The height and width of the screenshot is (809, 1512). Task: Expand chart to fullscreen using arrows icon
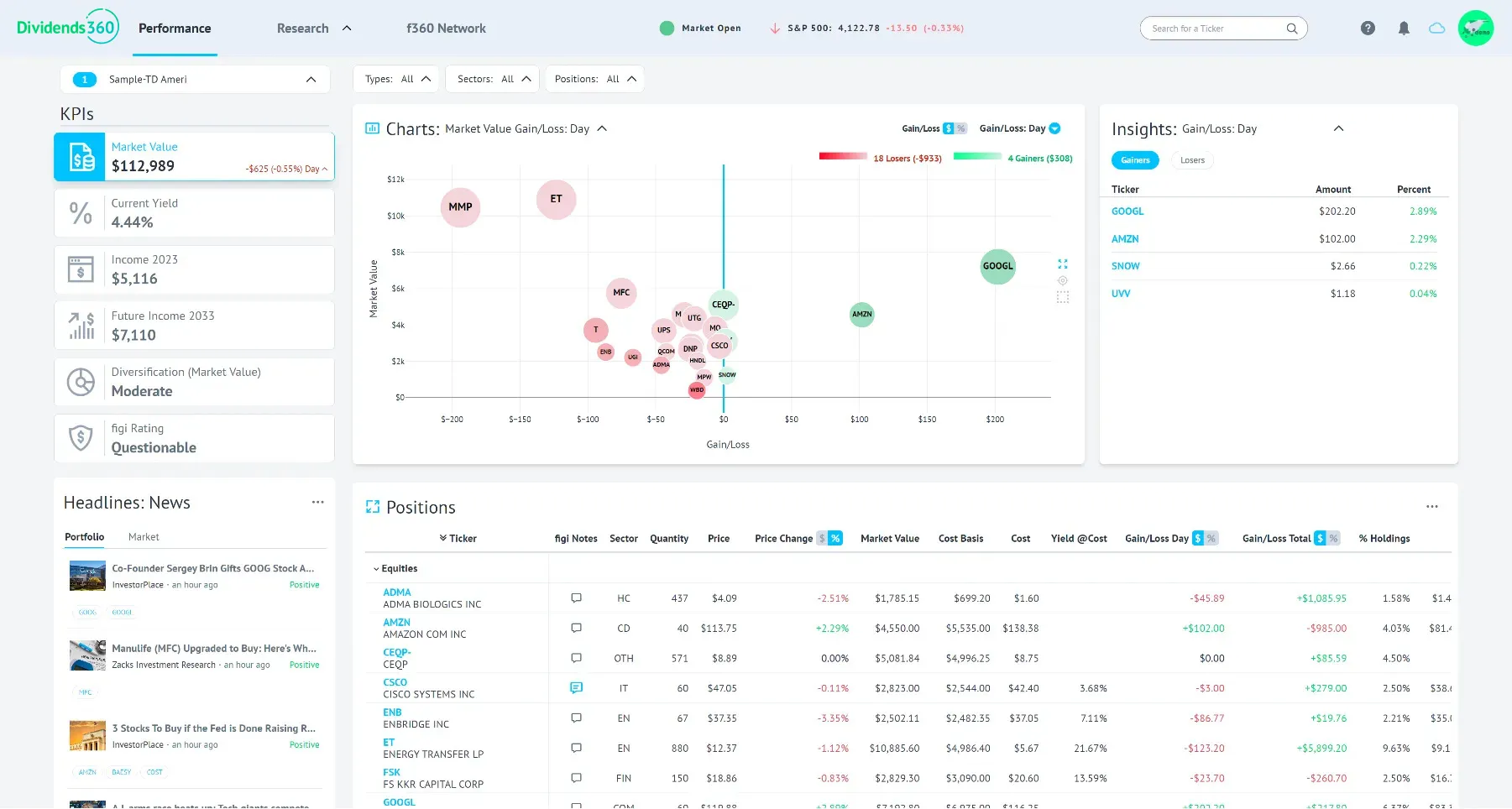pos(1063,264)
